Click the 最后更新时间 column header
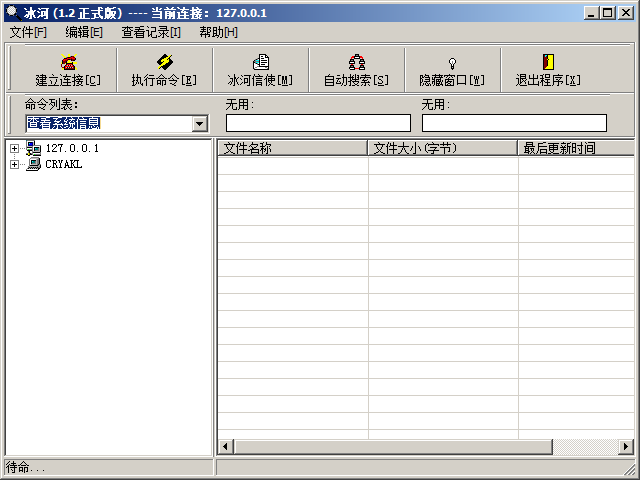The image size is (640, 480). click(x=574, y=148)
